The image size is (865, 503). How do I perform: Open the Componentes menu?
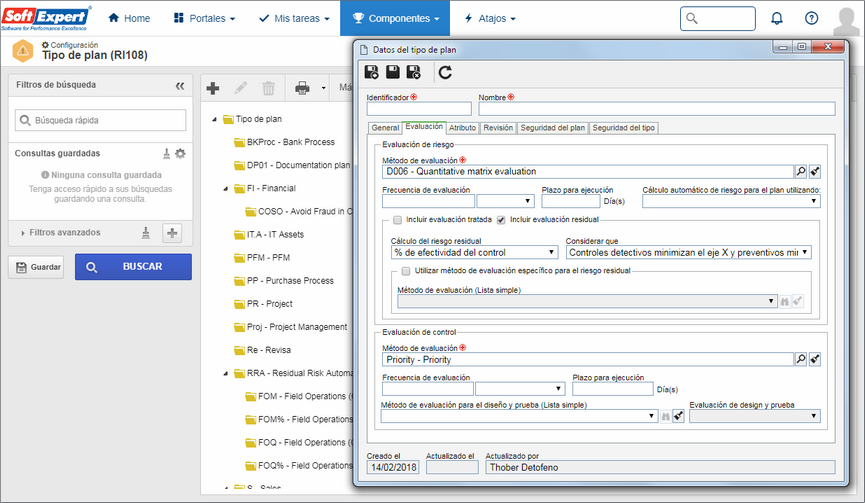tap(395, 18)
